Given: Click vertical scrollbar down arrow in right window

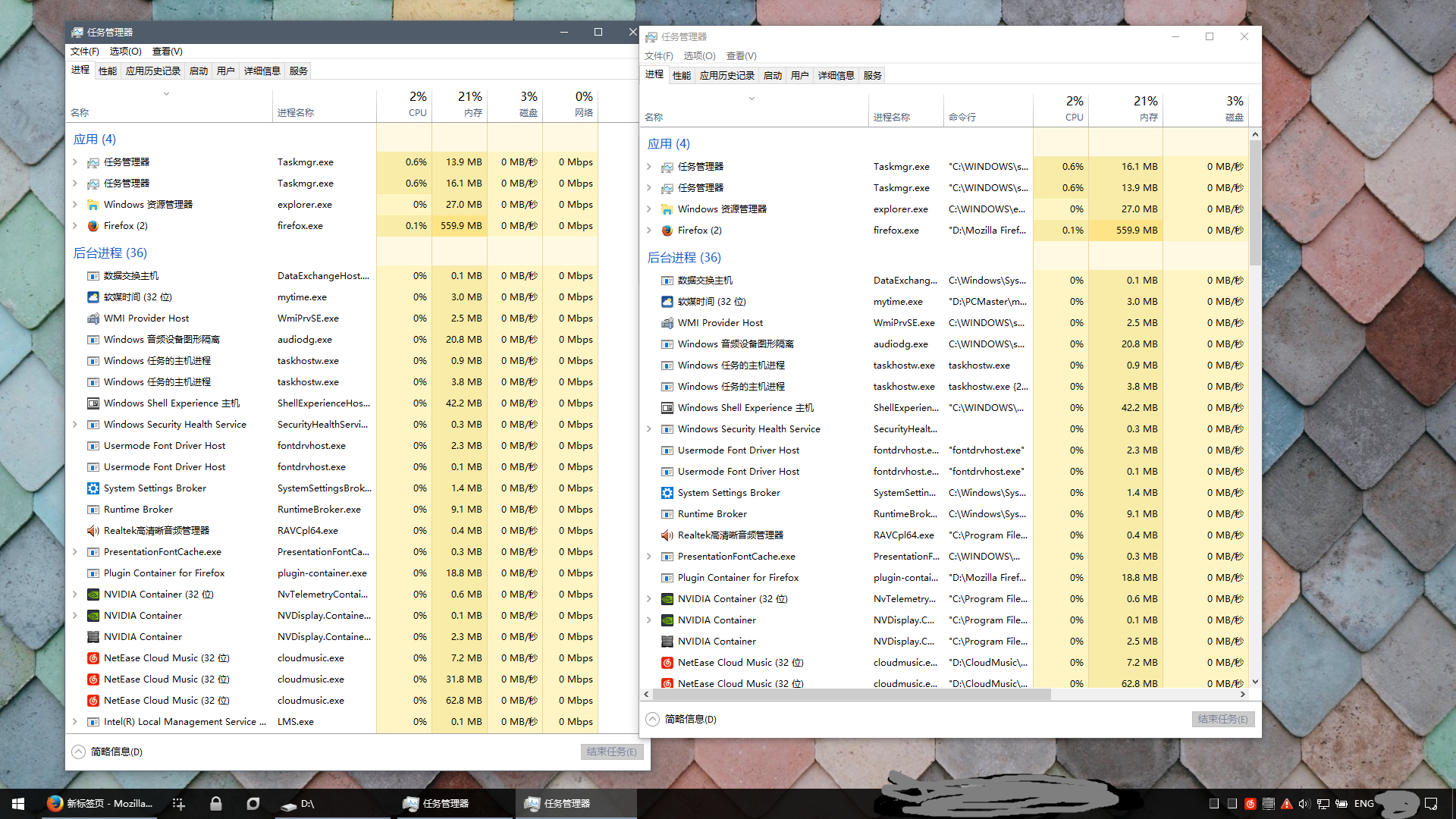Looking at the screenshot, I should (1255, 682).
